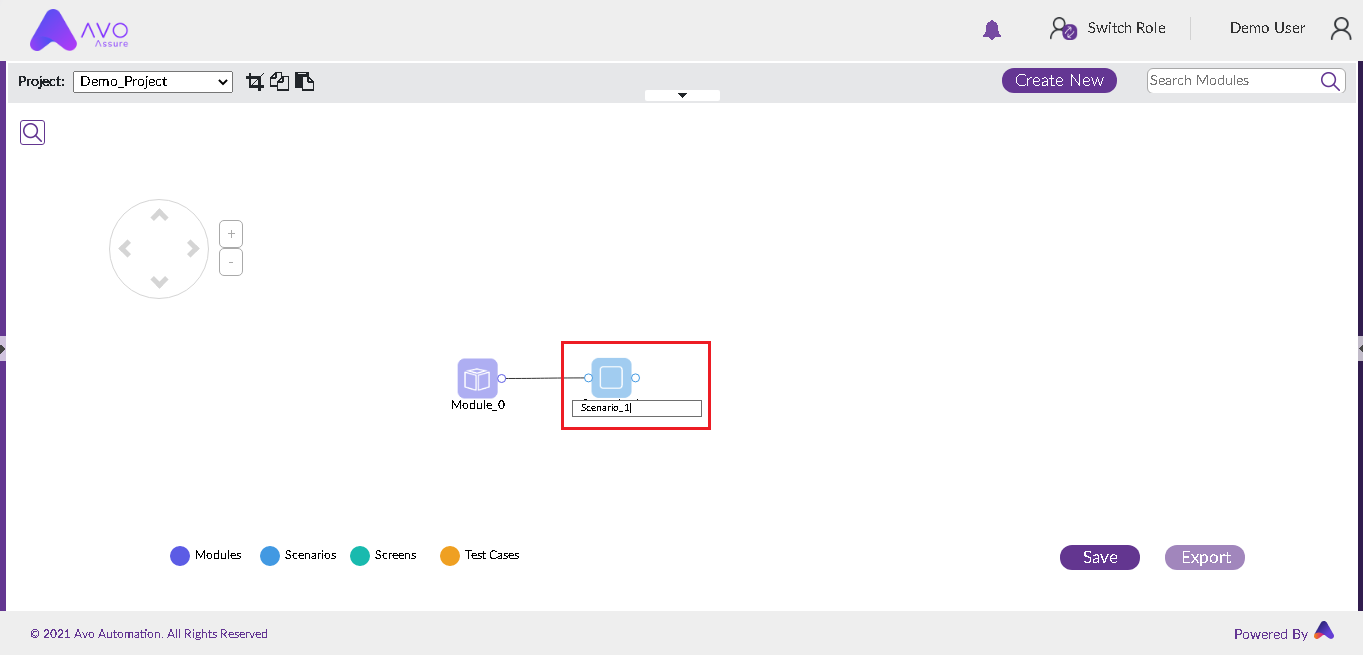Click the copyright 2021 Avo Automation text
The image size is (1363, 655).
point(149,634)
